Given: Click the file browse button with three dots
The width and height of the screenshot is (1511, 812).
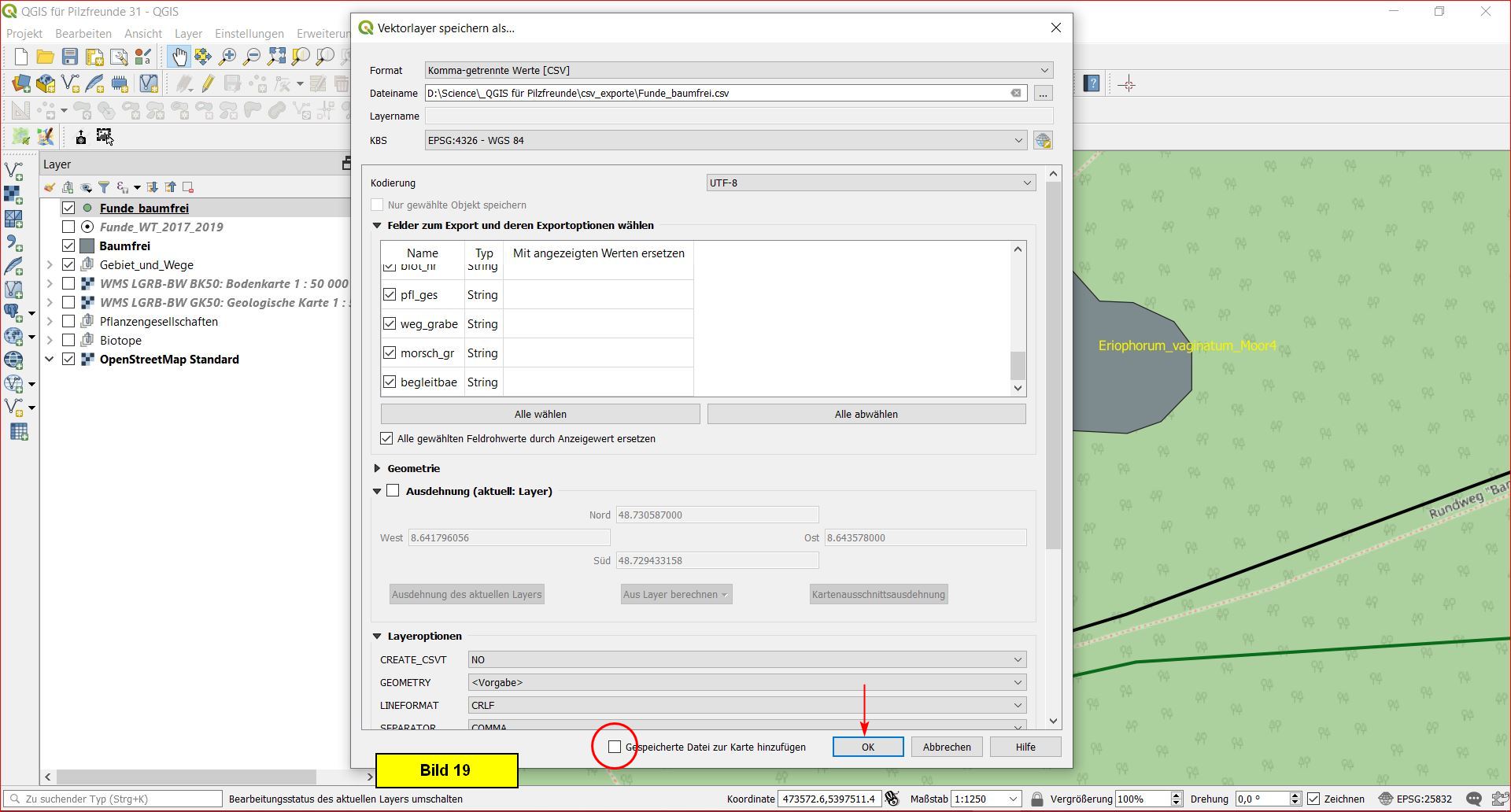Looking at the screenshot, I should pyautogui.click(x=1043, y=94).
